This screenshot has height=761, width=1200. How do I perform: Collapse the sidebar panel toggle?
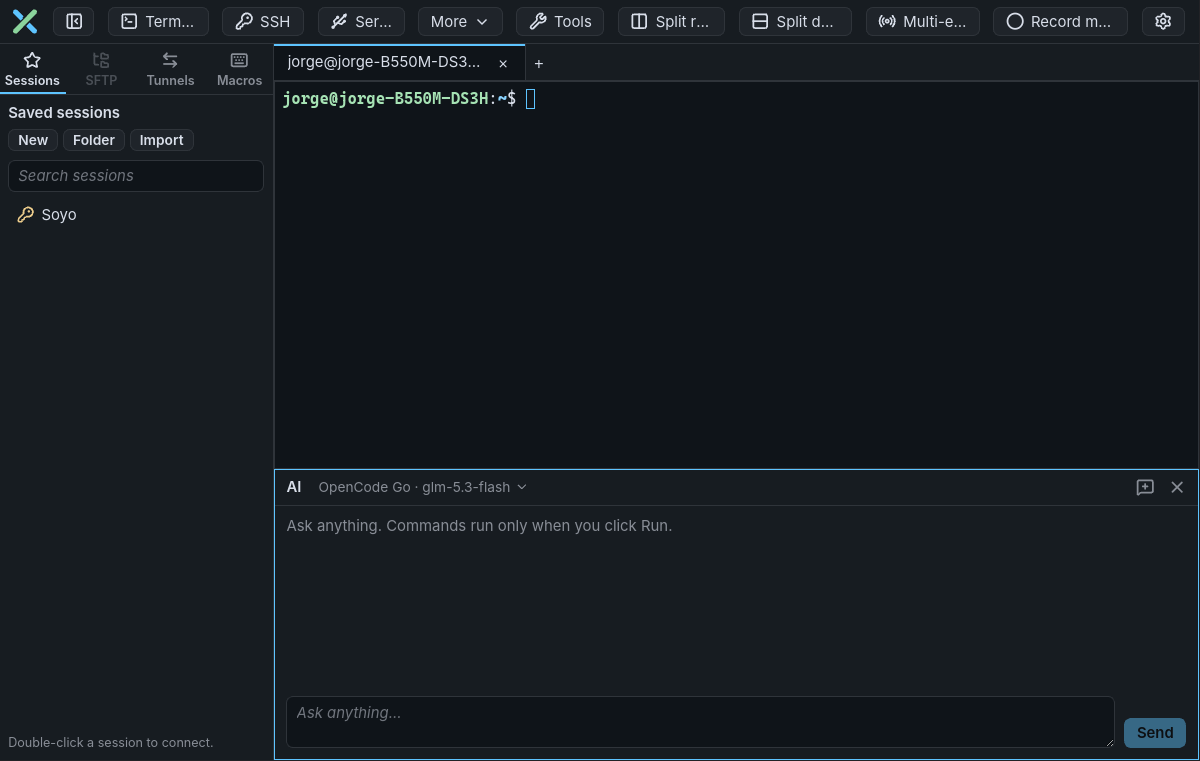click(x=74, y=21)
